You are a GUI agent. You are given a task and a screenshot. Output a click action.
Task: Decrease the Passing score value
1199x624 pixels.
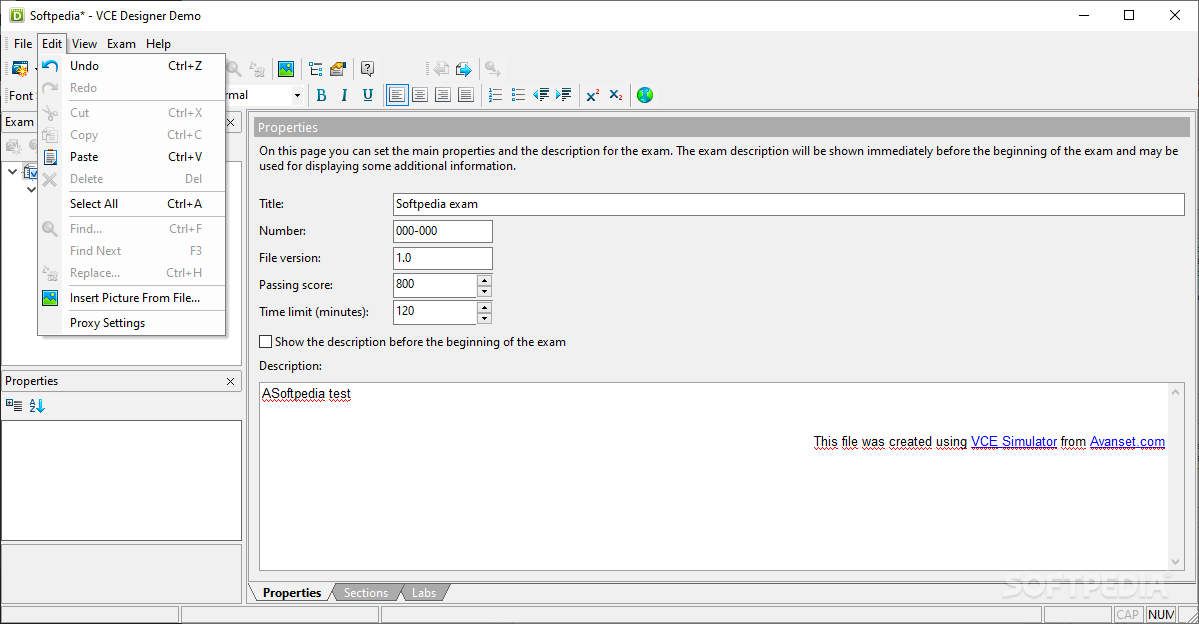[484, 291]
